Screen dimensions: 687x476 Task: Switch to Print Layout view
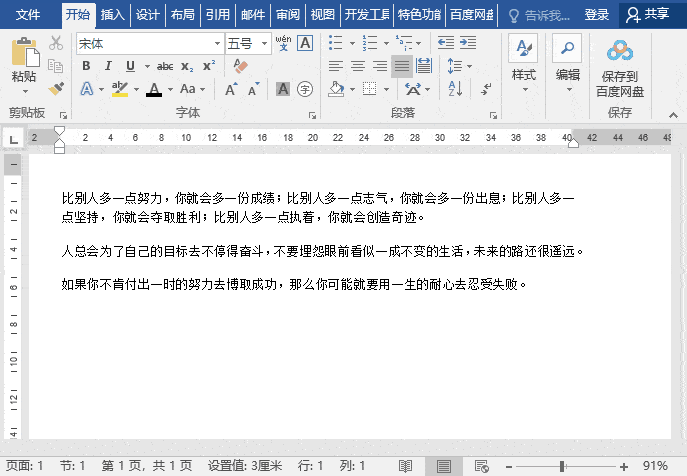[443, 466]
